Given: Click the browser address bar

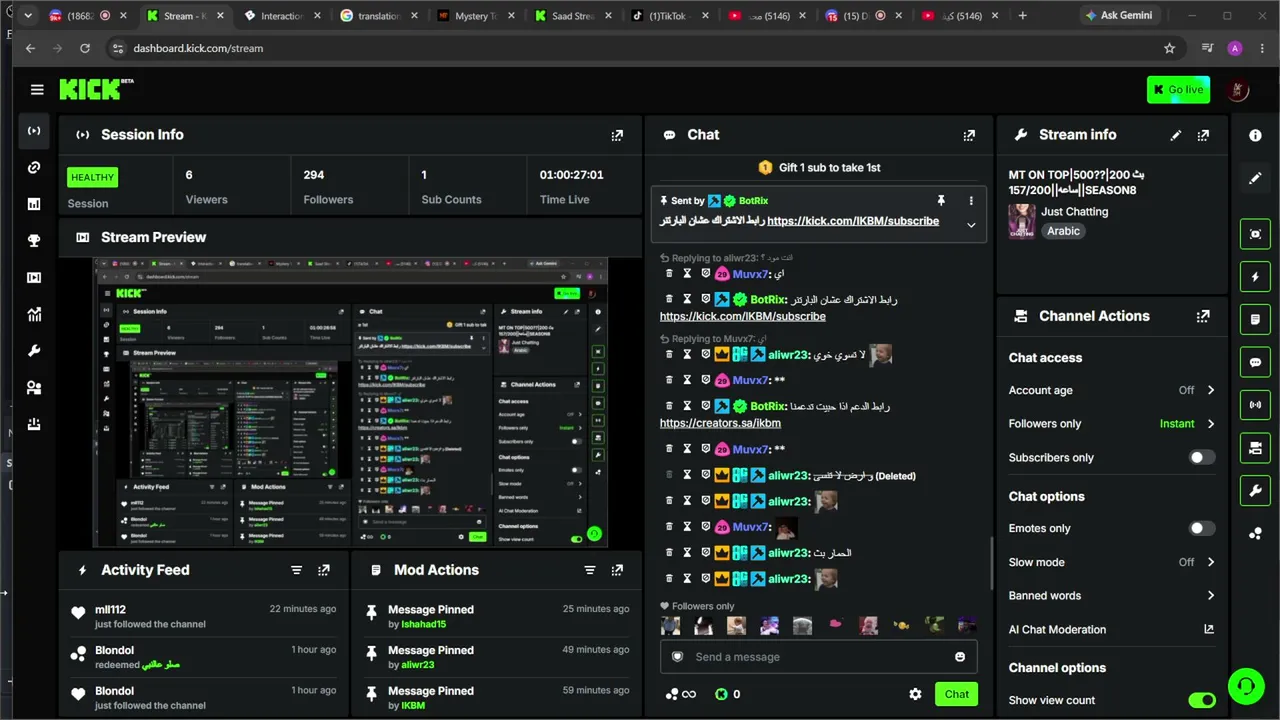Looking at the screenshot, I should pos(640,48).
